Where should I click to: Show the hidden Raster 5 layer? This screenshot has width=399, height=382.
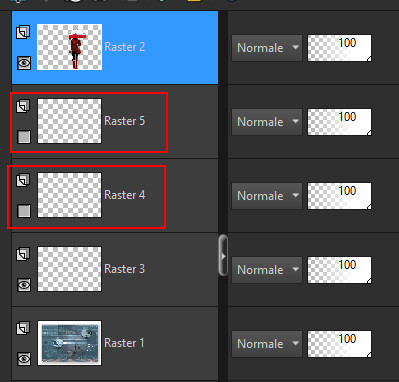[x=24, y=137]
